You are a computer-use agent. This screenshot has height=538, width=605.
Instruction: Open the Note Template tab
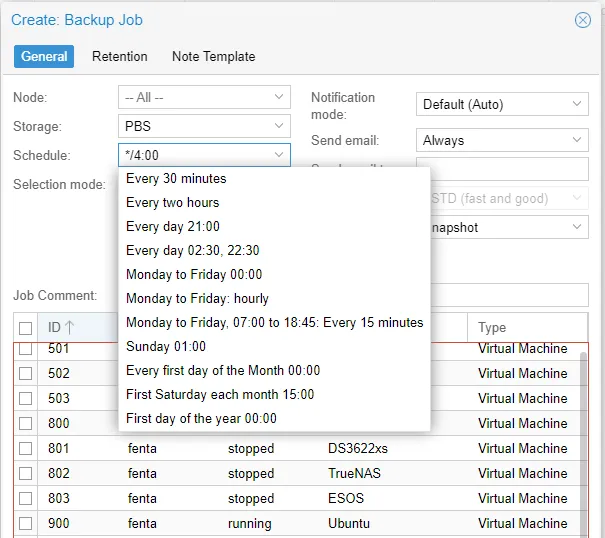(x=213, y=56)
